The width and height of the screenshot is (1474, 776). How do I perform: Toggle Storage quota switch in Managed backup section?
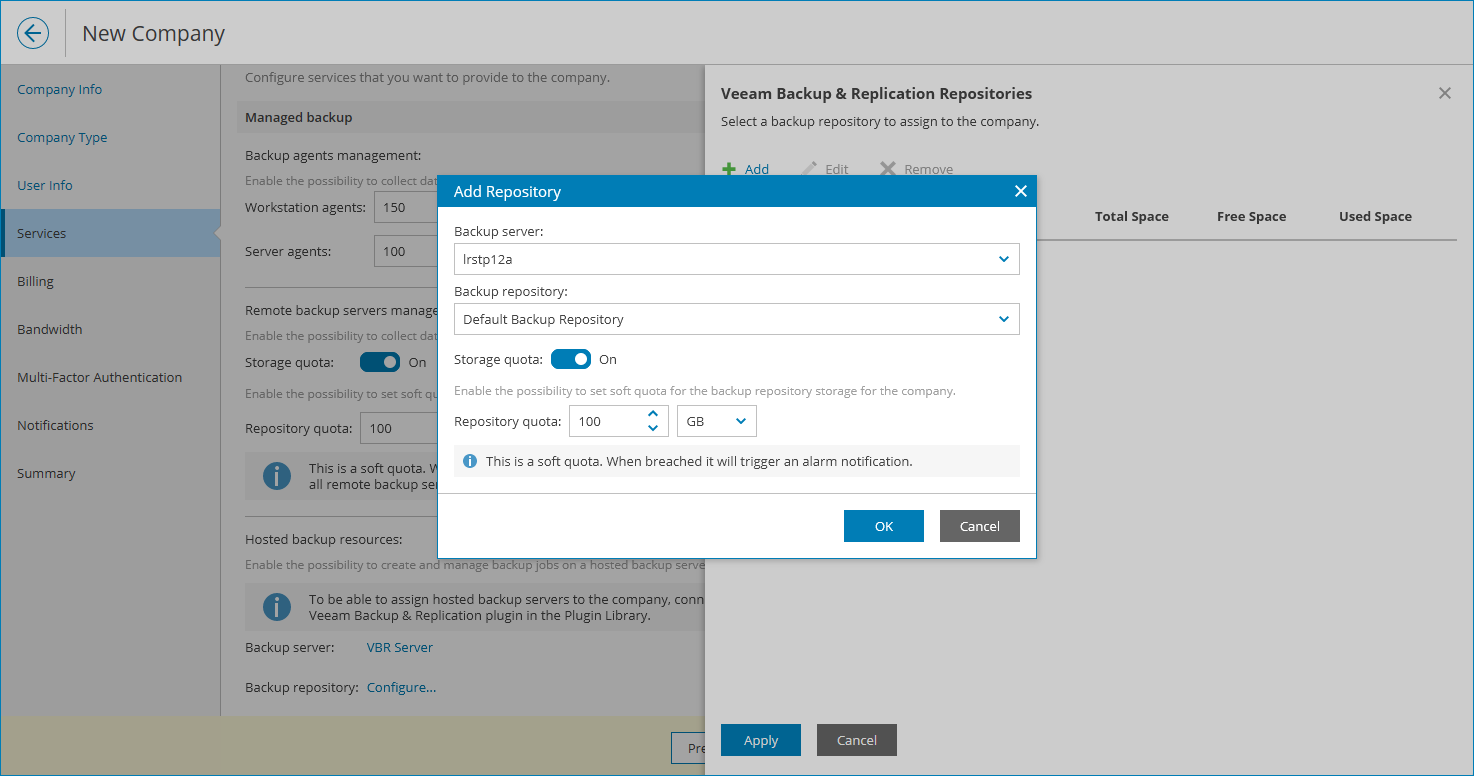[x=380, y=362]
